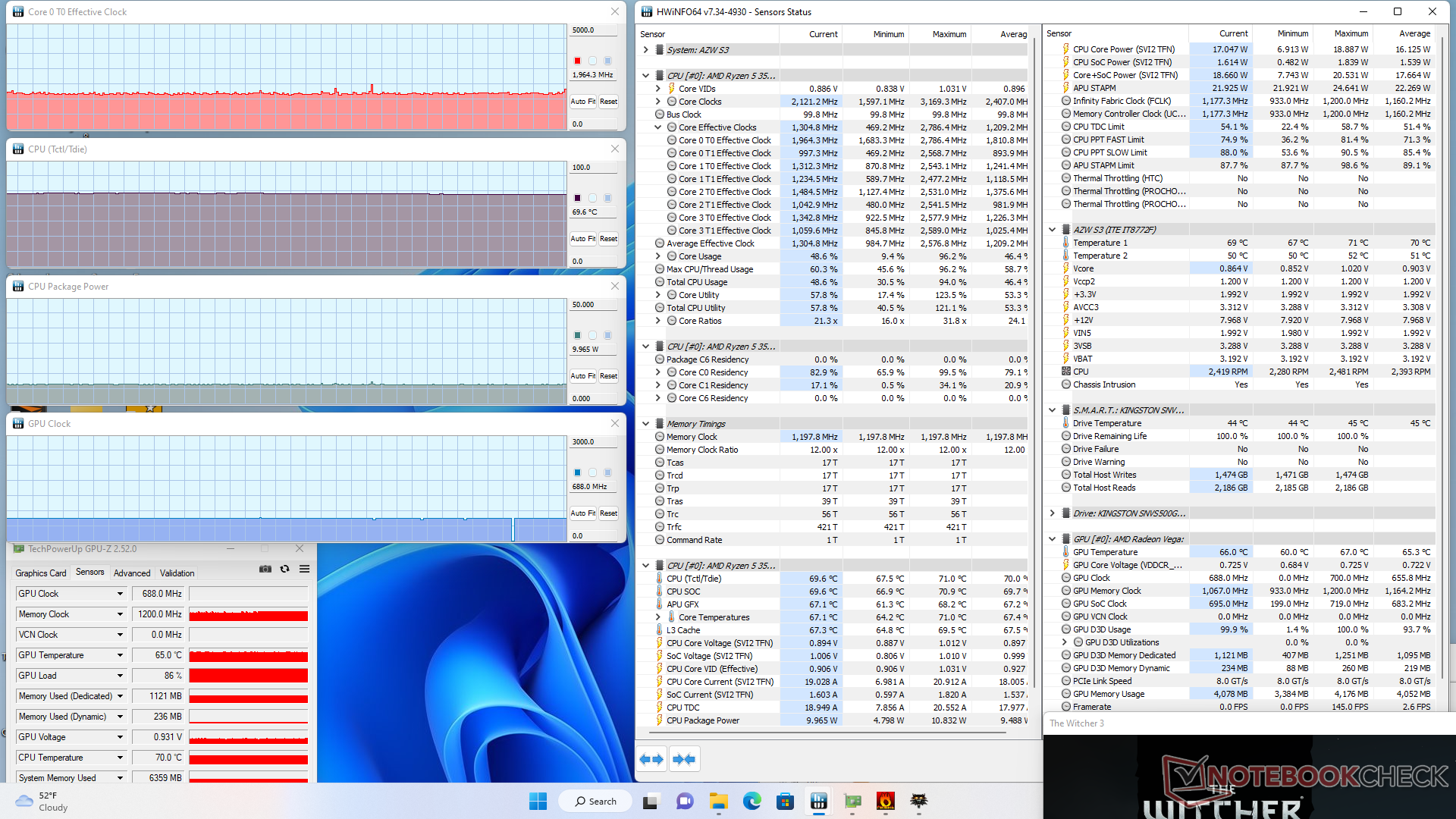The width and height of the screenshot is (1456, 819).
Task: Expand Core Clocks sensor row
Action: point(658,102)
